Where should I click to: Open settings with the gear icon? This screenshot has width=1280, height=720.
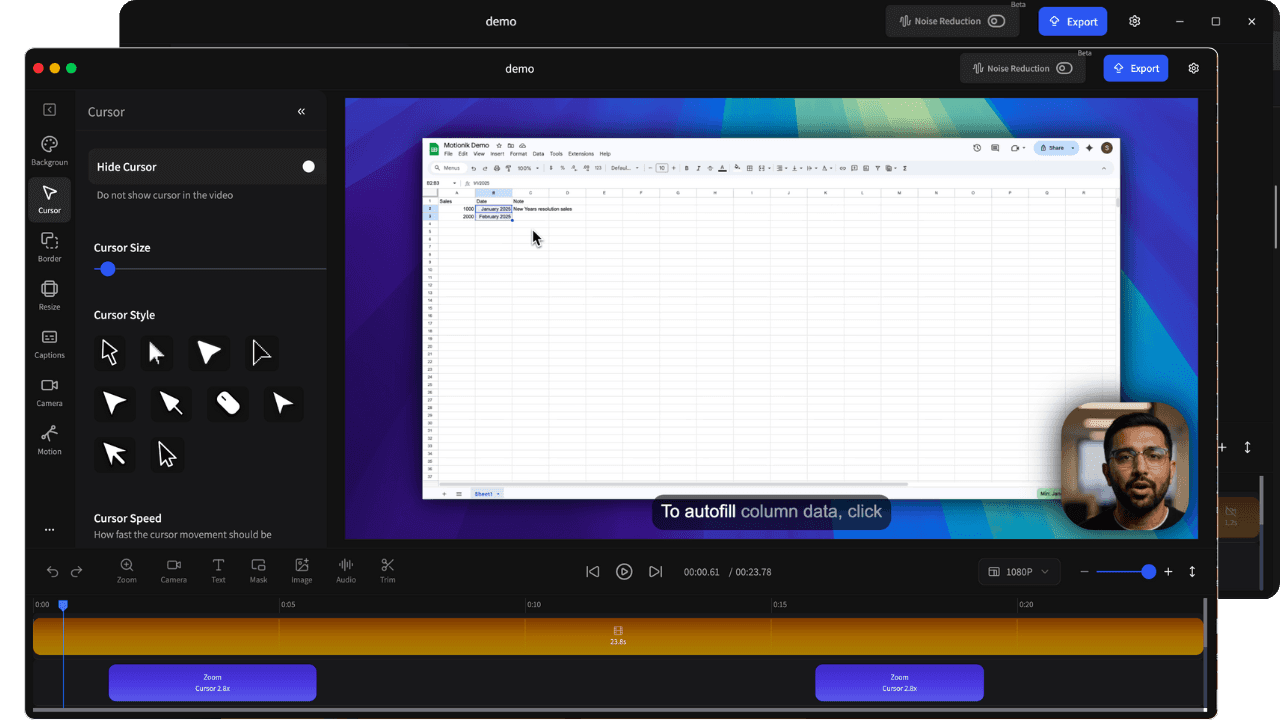pyautogui.click(x=1193, y=68)
